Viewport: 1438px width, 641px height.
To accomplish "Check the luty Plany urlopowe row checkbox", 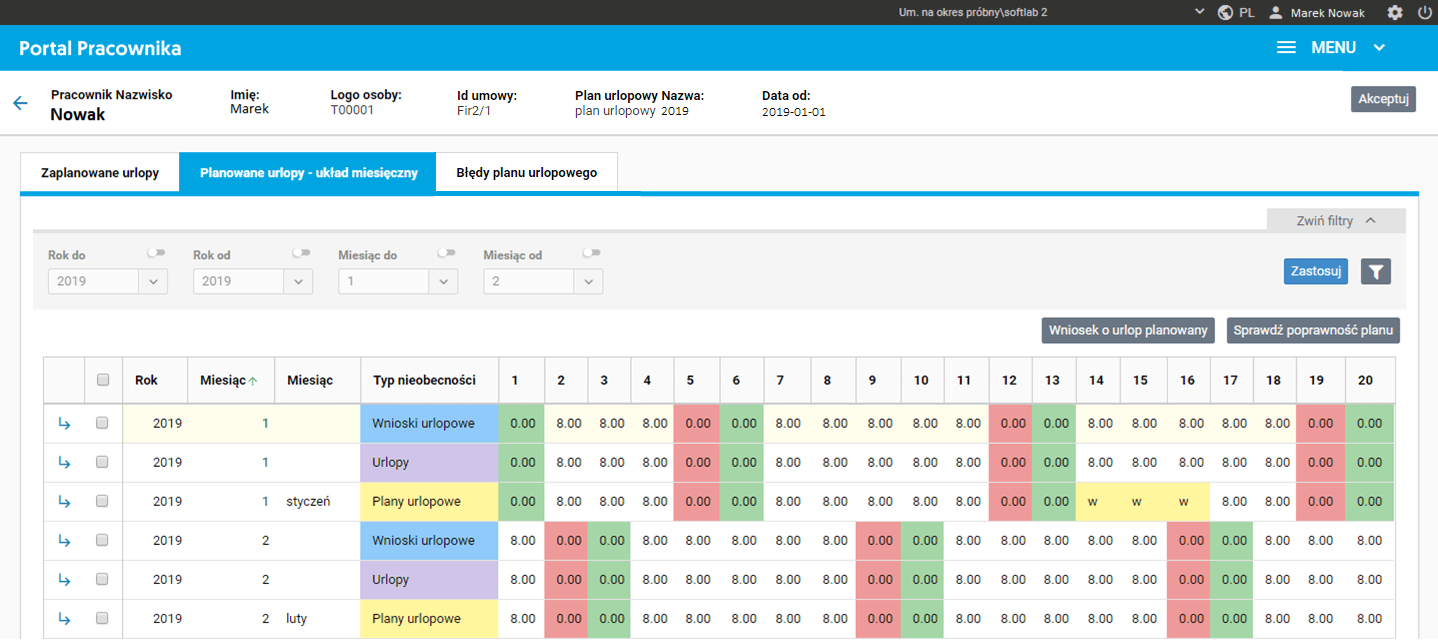I will click(102, 618).
